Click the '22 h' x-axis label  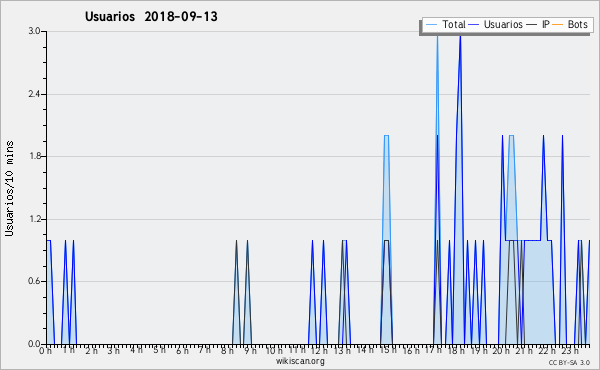click(546, 350)
